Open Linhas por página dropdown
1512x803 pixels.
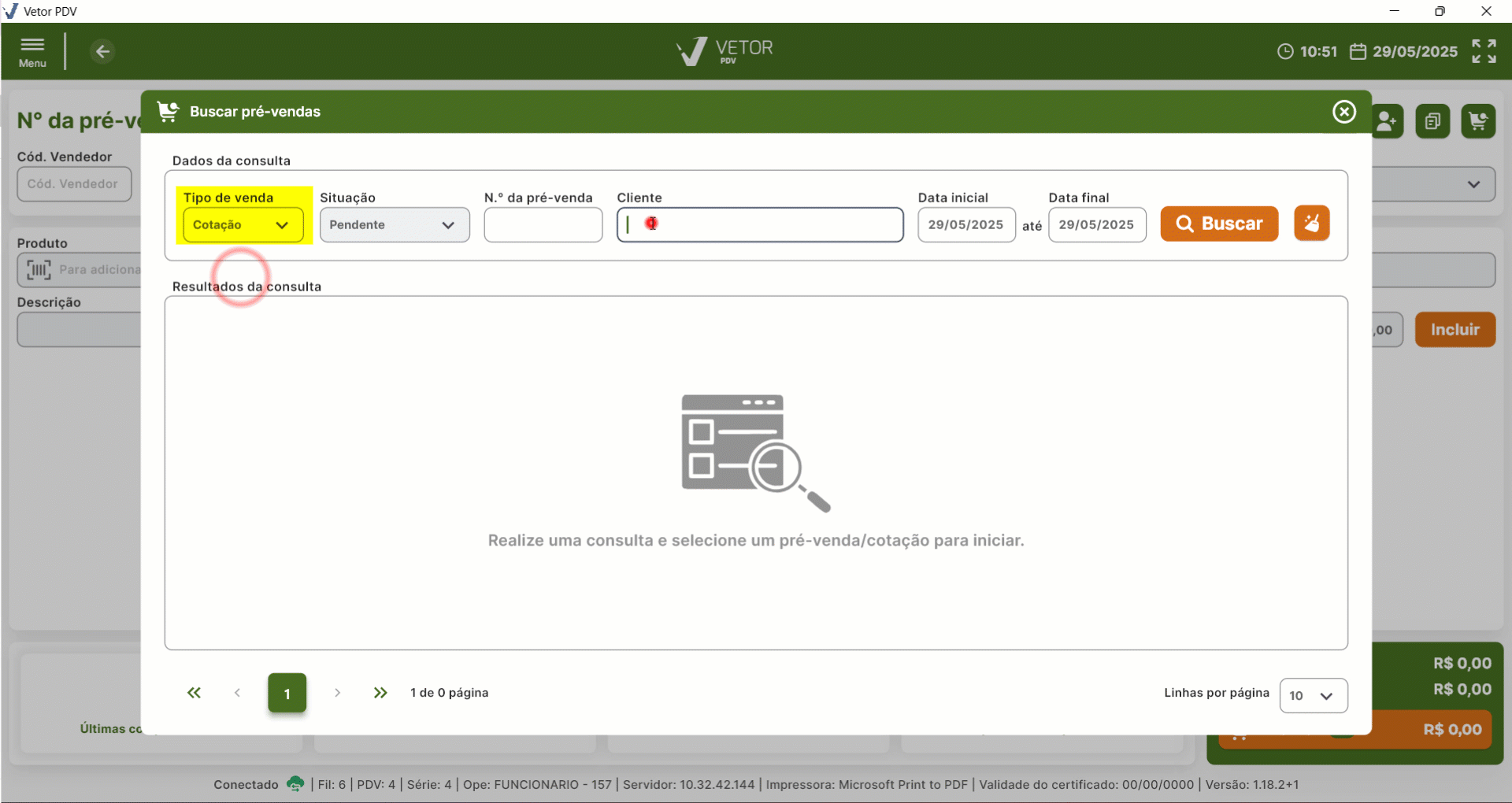1314,696
